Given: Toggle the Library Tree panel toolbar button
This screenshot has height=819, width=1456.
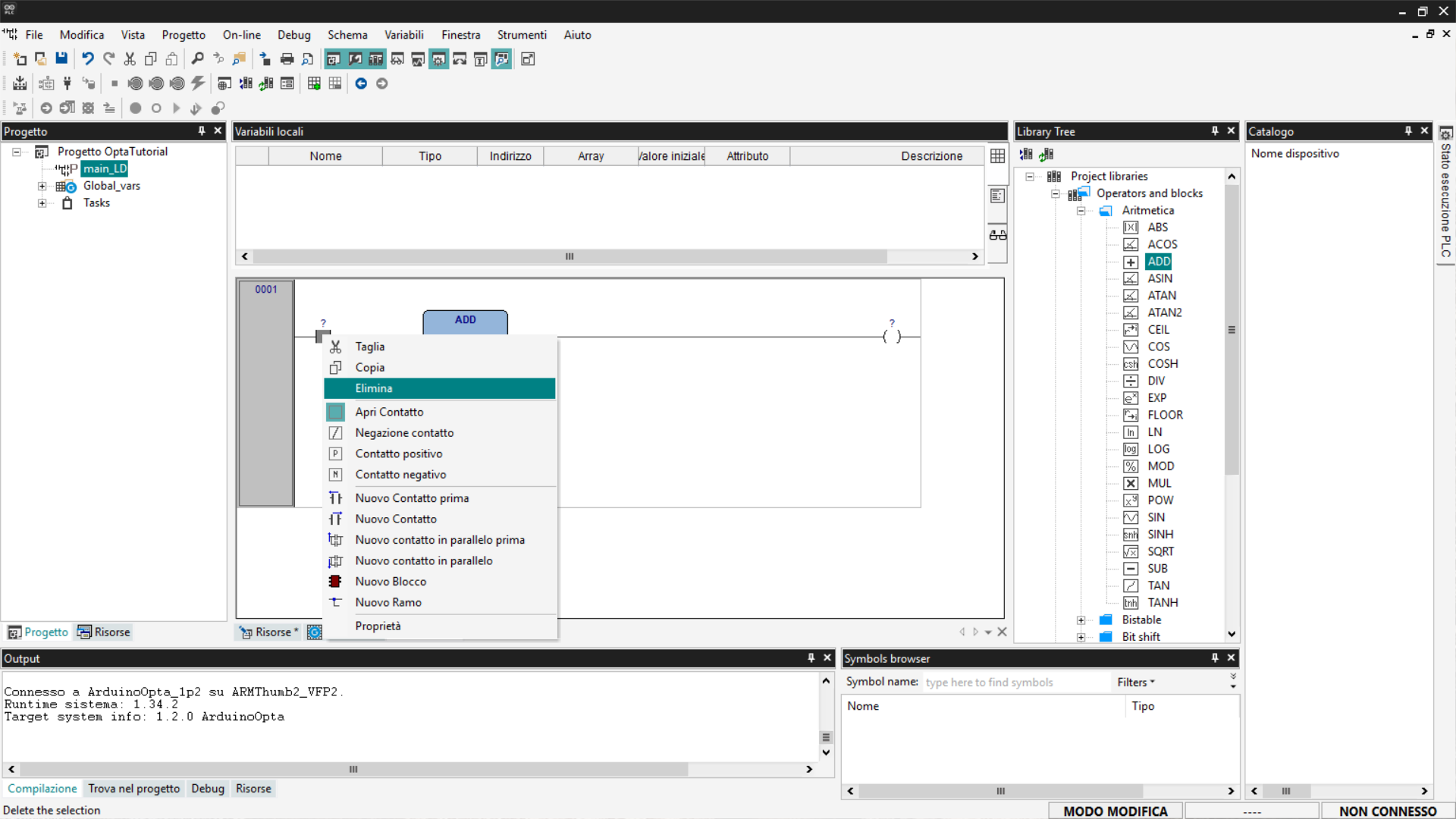Looking at the screenshot, I should (375, 58).
